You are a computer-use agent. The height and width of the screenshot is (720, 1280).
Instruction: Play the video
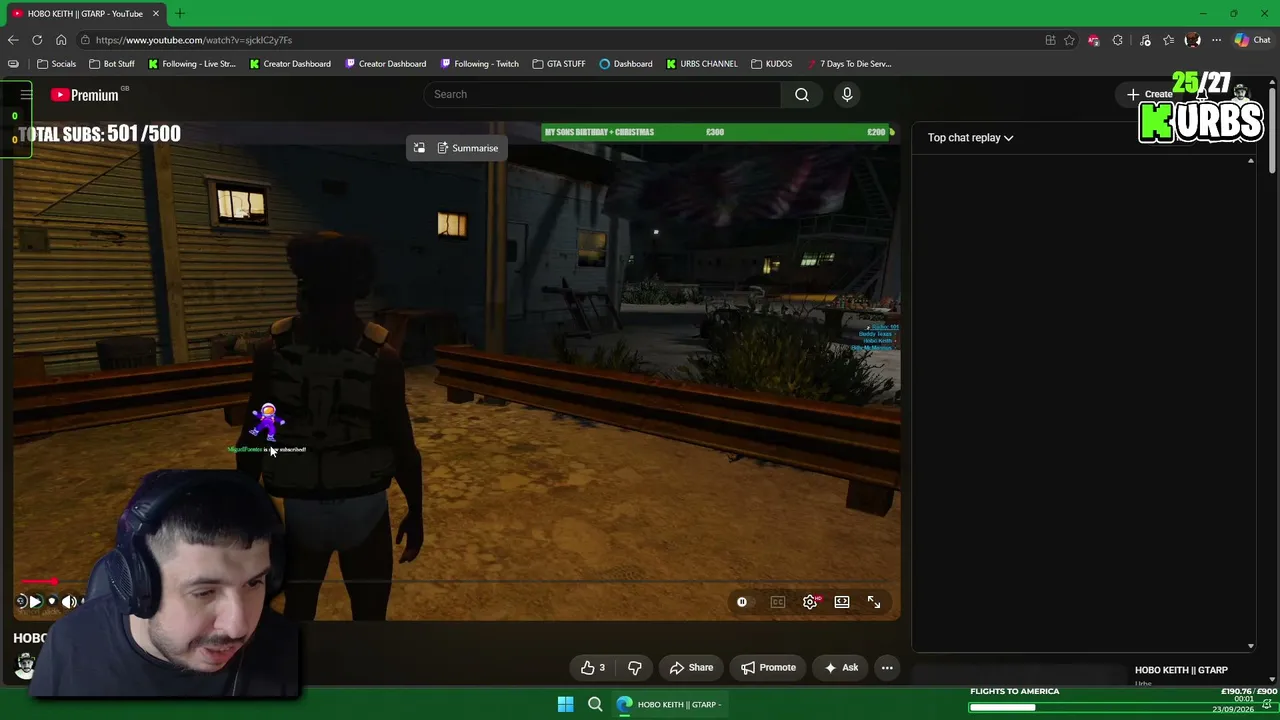click(x=35, y=602)
